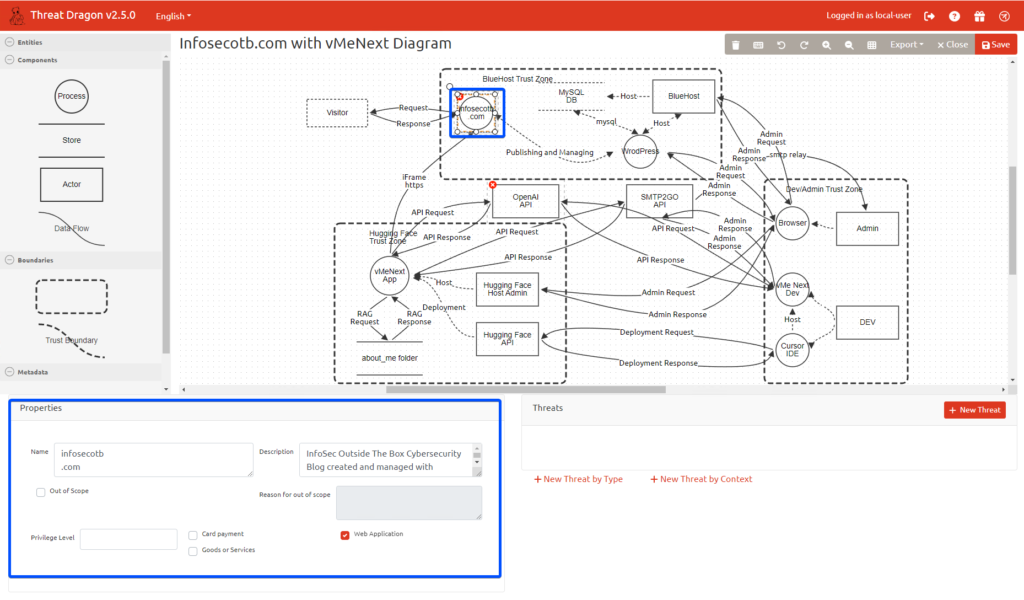
Task: Tick the Card payment checkbox
Action: tap(193, 535)
